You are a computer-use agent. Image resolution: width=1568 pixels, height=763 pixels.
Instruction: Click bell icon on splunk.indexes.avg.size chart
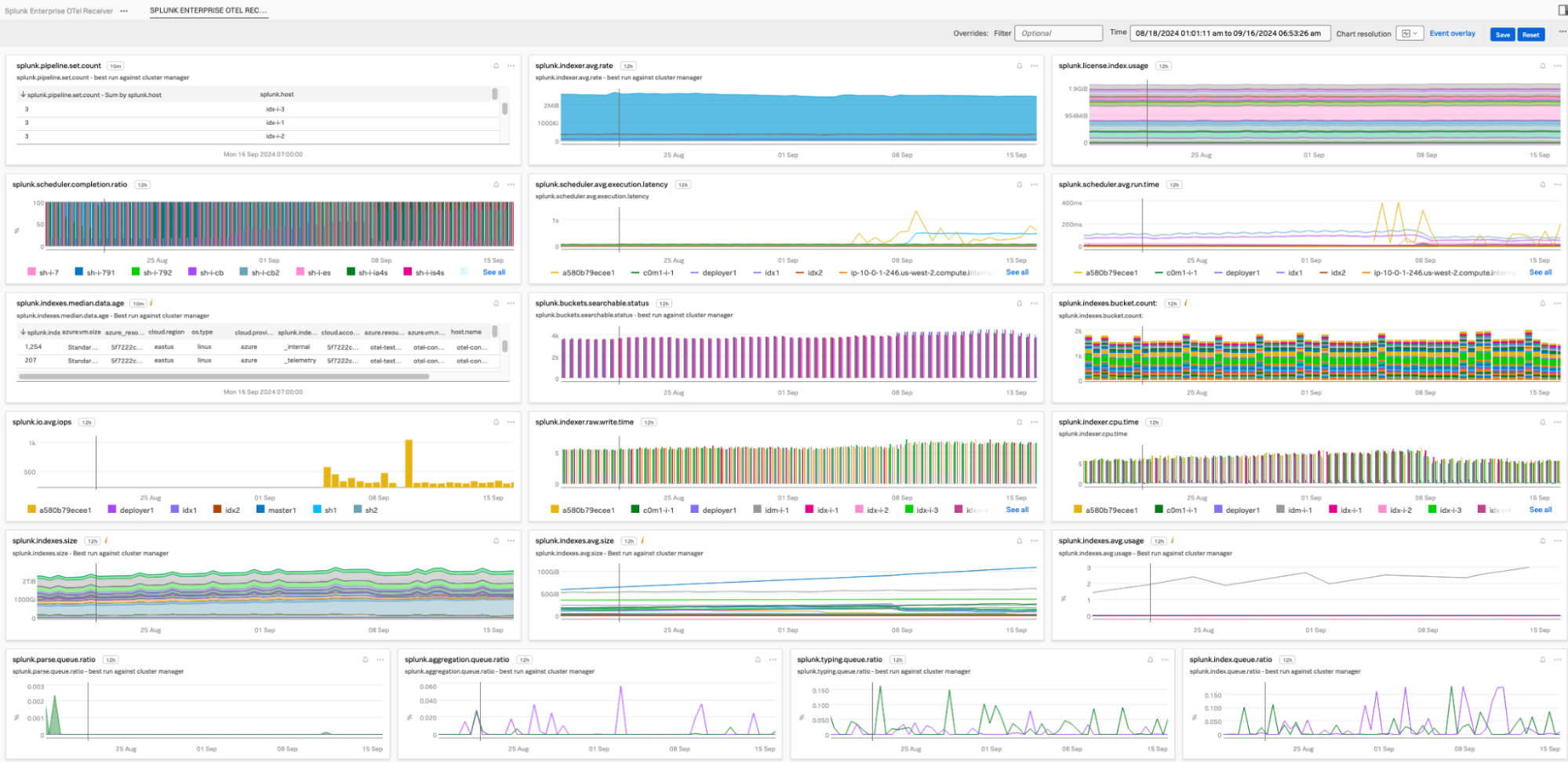1019,541
